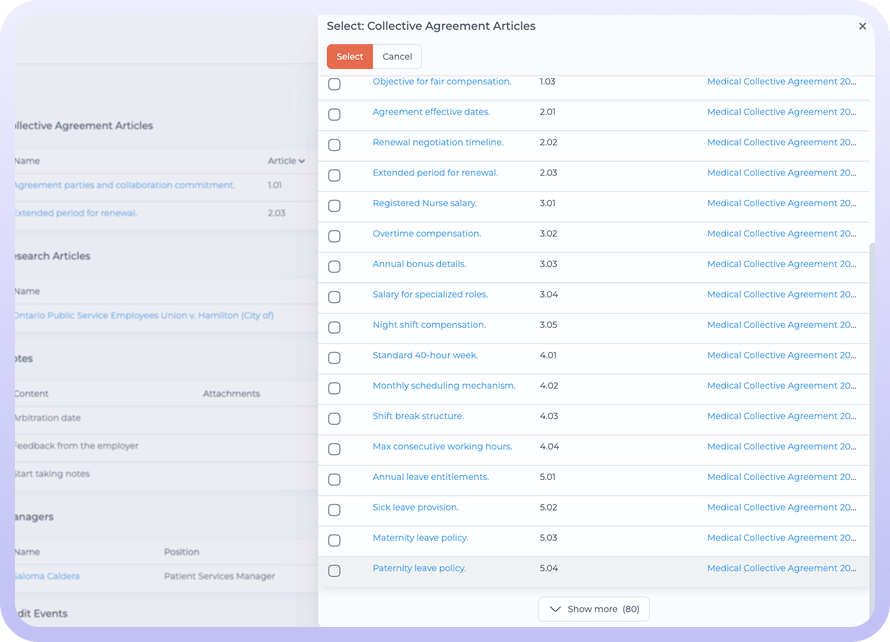Open Ontario Public Service Employees Union research article
This screenshot has height=642, width=890.
[x=142, y=315]
